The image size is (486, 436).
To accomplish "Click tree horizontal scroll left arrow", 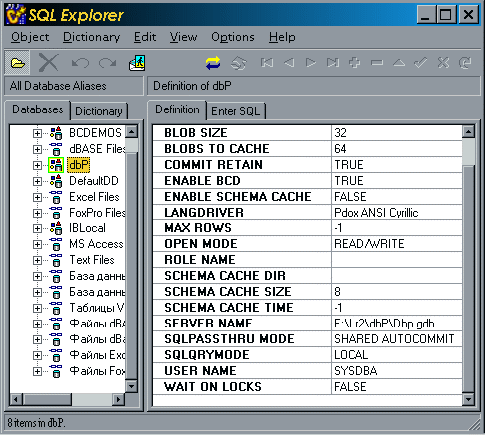I will [16, 399].
